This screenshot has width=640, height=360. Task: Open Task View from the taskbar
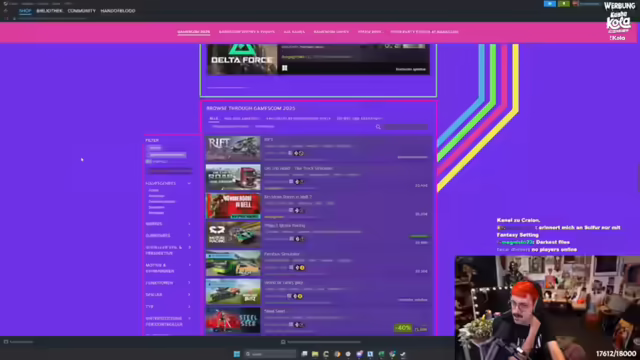(304, 354)
